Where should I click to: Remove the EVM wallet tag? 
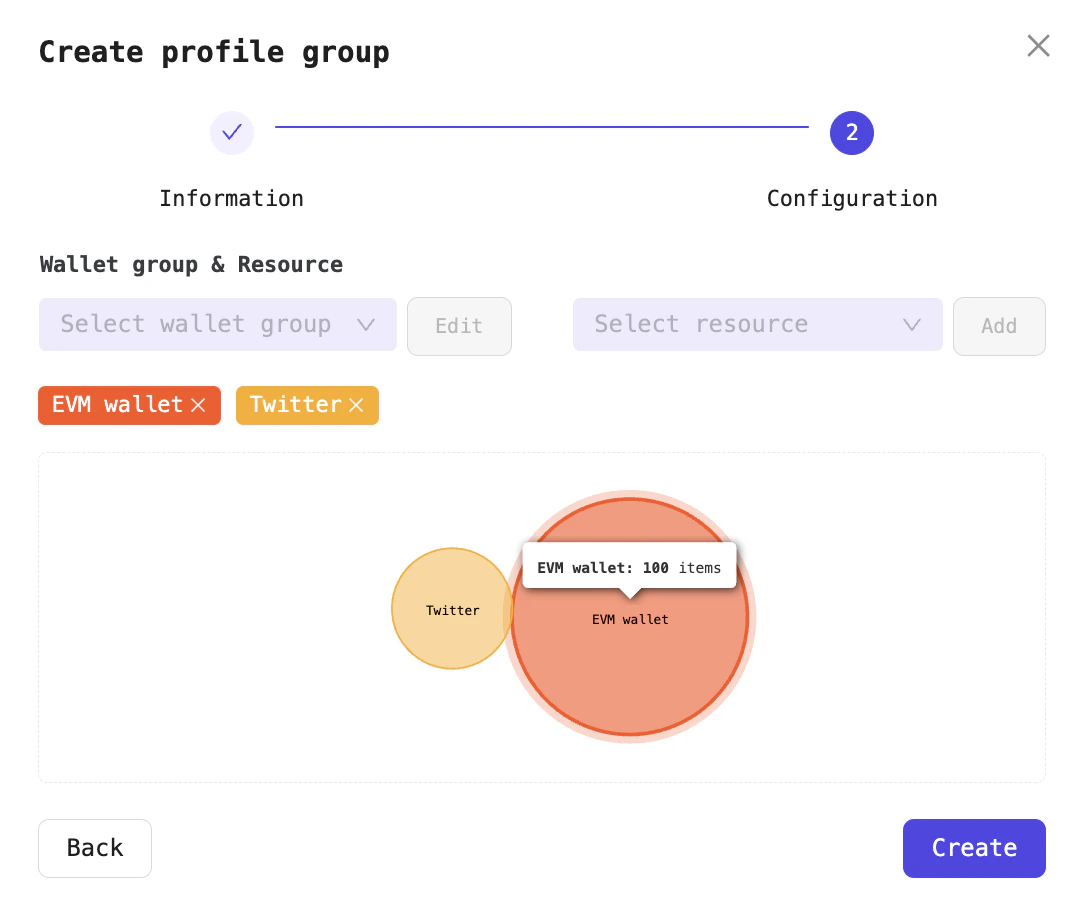coord(199,405)
